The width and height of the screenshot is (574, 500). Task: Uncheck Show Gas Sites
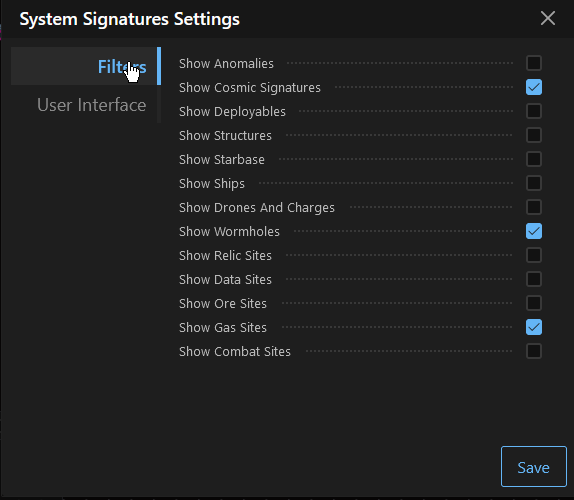pyautogui.click(x=534, y=327)
